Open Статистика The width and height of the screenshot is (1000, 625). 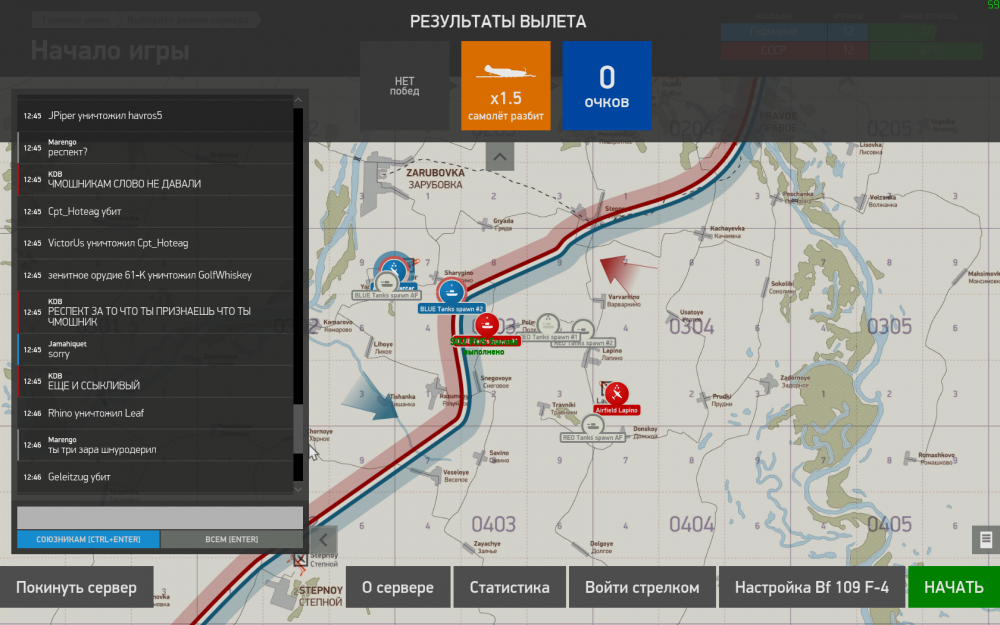[x=510, y=587]
